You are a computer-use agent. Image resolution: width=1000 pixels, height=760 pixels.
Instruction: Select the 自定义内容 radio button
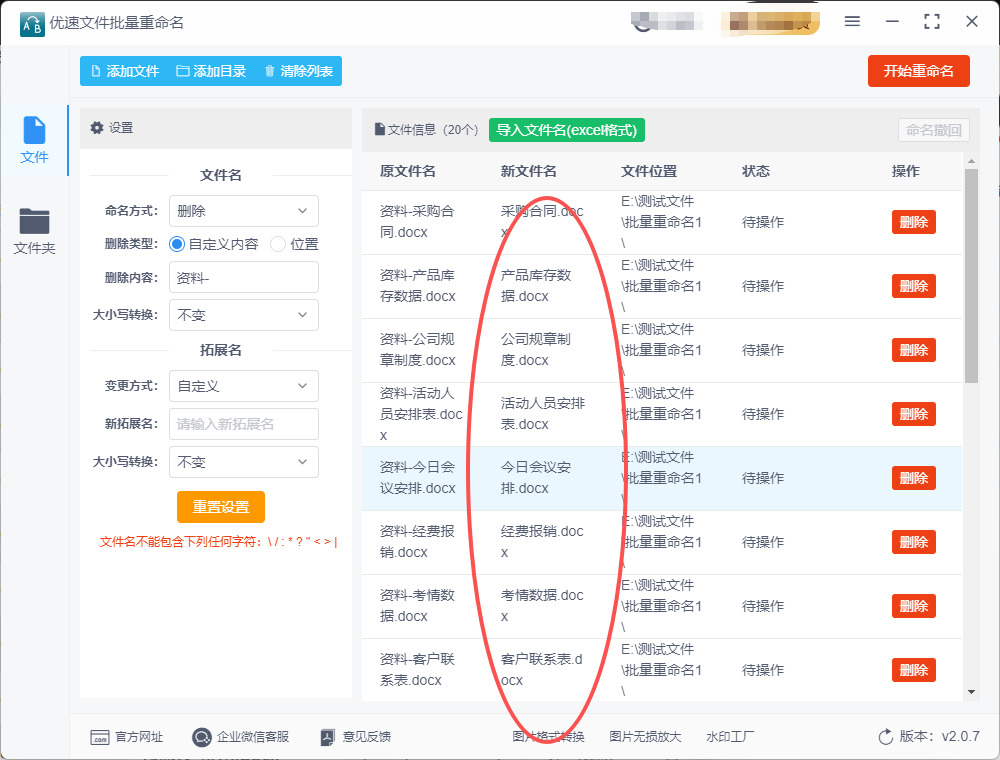(177, 244)
